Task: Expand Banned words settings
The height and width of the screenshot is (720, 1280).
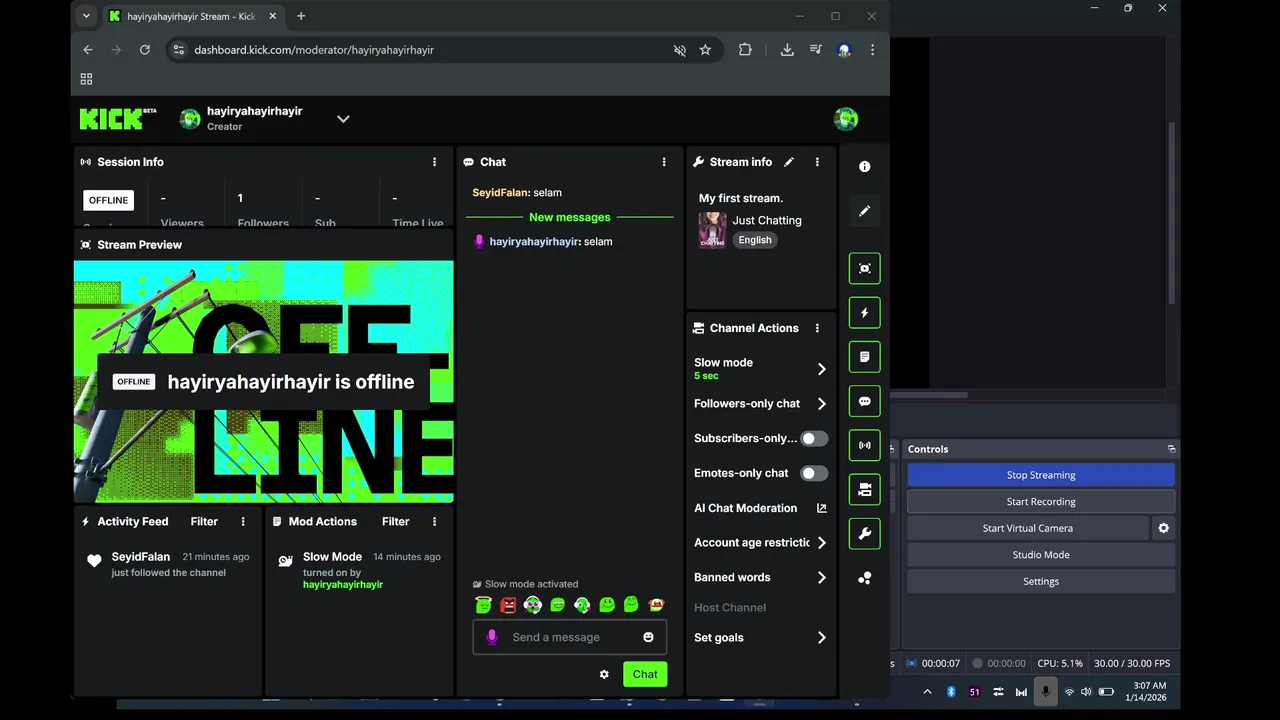Action: click(822, 578)
